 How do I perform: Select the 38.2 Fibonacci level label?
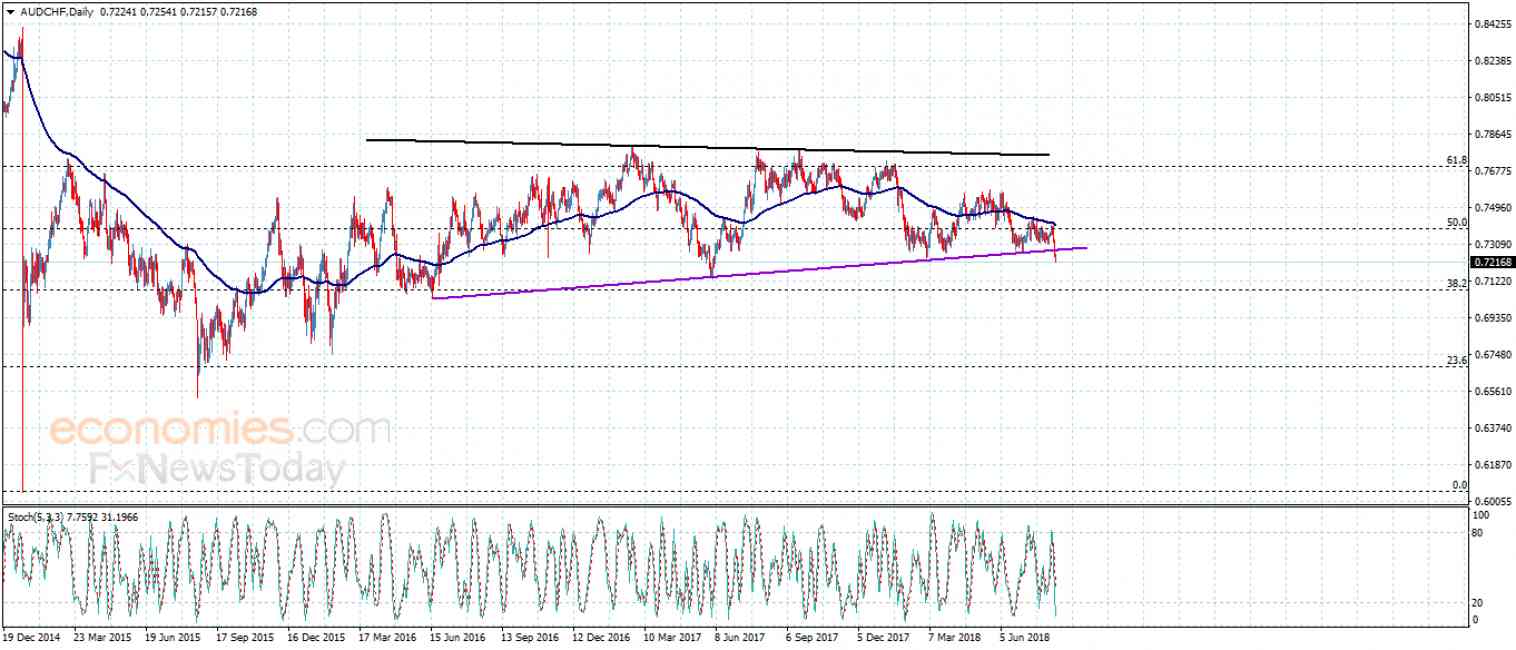[1456, 284]
